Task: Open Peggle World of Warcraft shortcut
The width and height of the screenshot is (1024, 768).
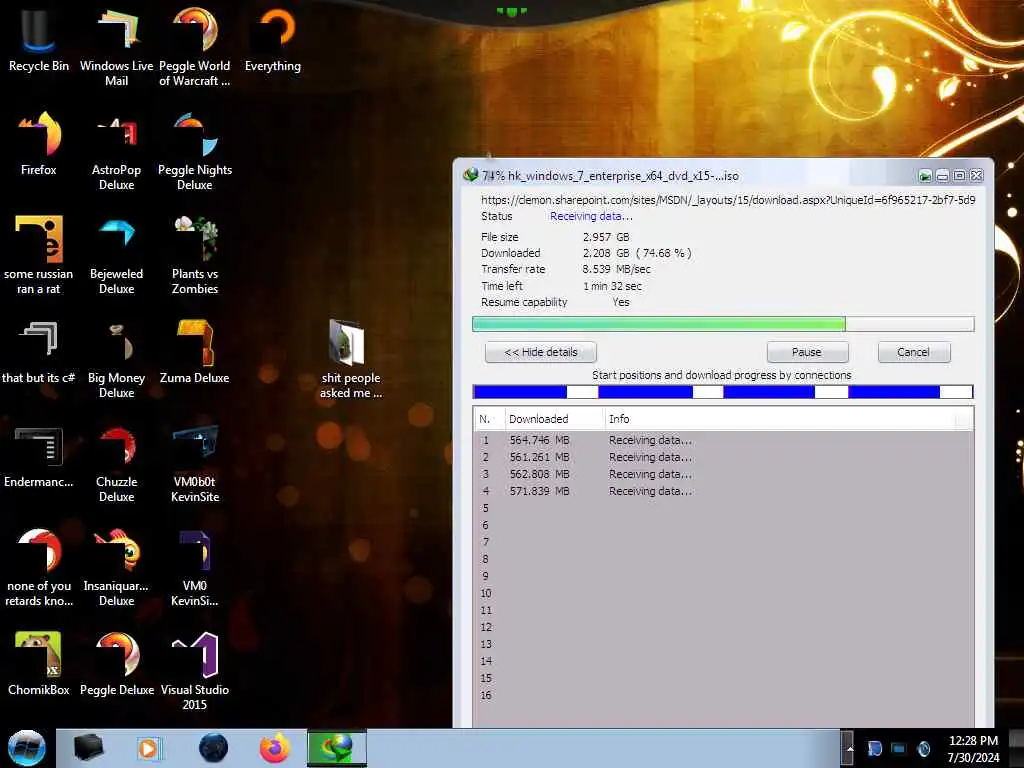Action: pos(195,46)
